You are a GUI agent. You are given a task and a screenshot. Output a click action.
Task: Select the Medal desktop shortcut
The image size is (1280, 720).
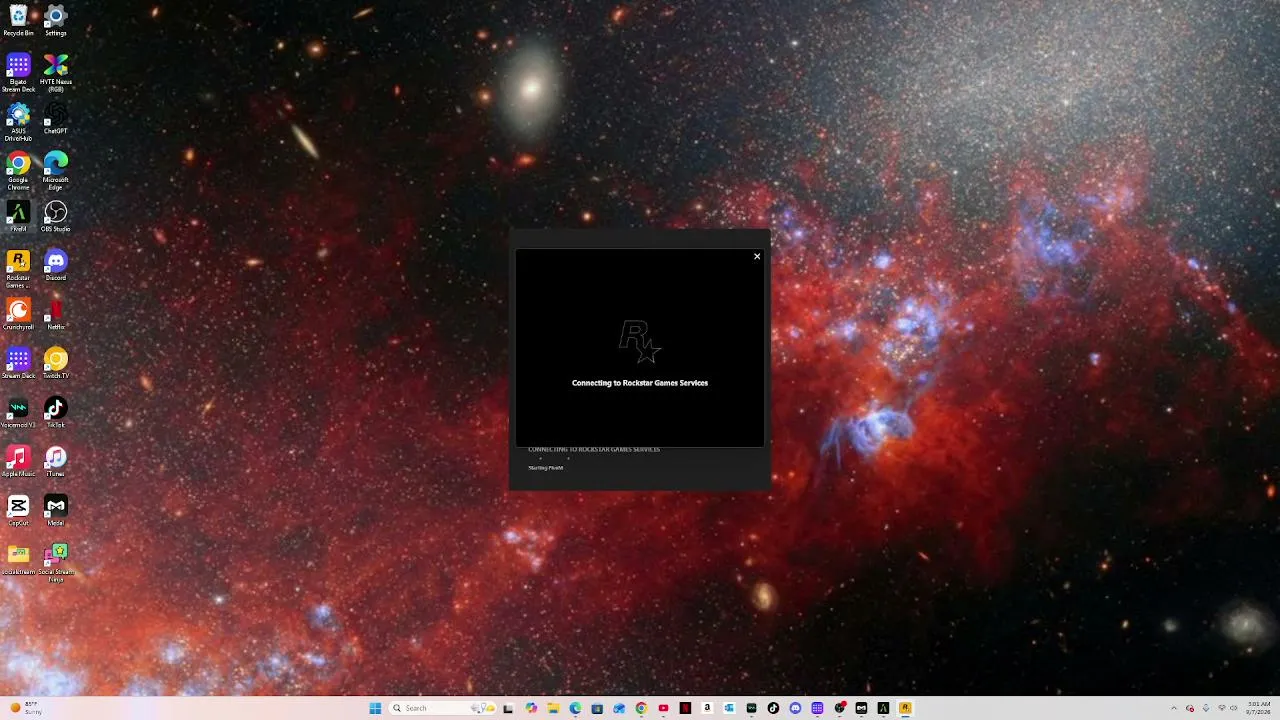56,511
